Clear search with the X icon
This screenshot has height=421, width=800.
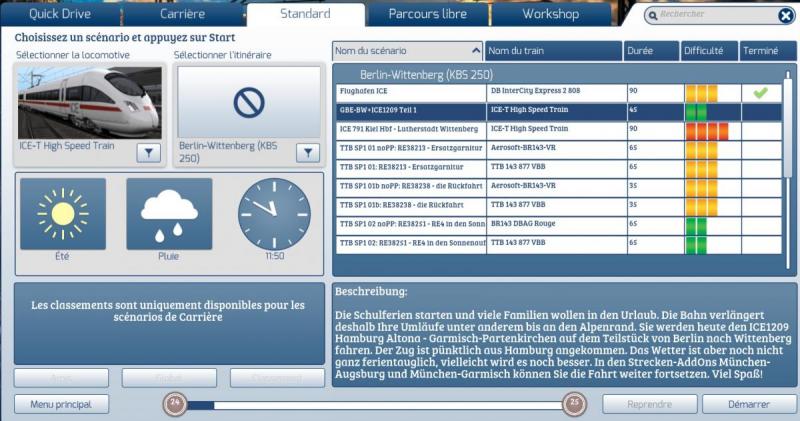[x=786, y=16]
